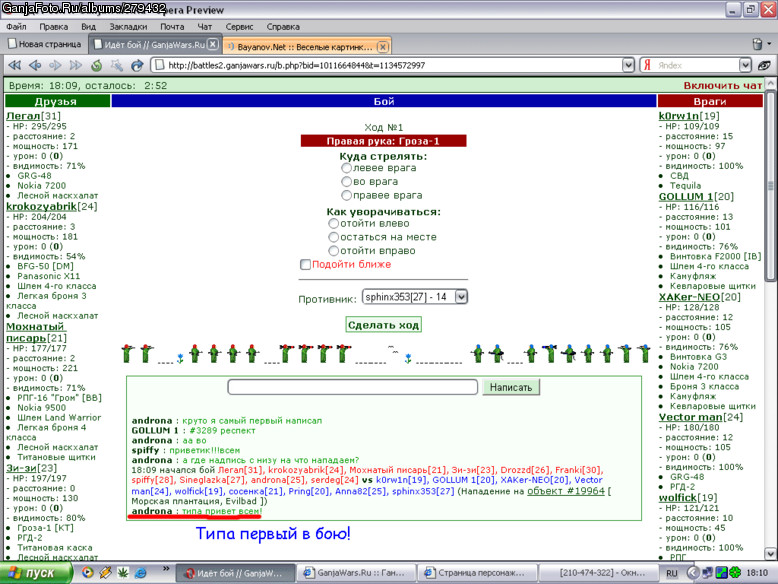Select 'правее врага' shooting option
Screen dimensions: 778x584
pyautogui.click(x=346, y=195)
